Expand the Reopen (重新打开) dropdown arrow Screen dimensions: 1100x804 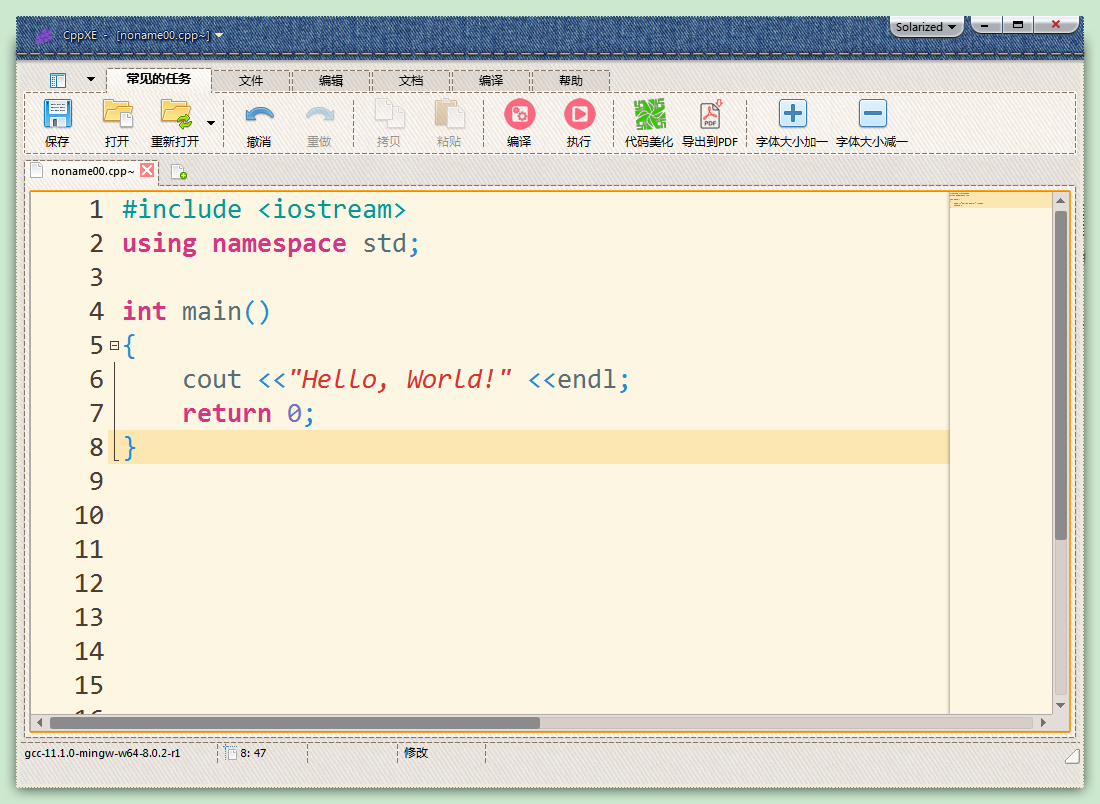click(x=210, y=122)
